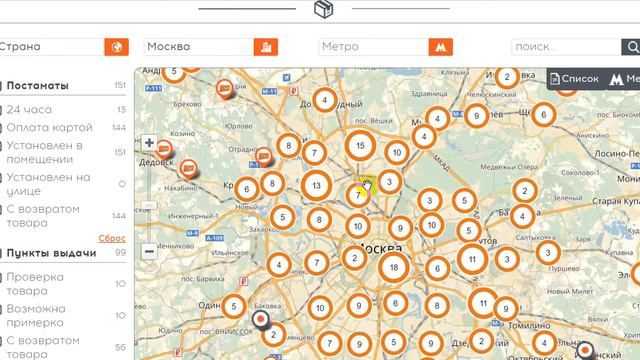Select postamat pin above Дедовск
Screen dimensions: 640x360
tap(164, 150)
